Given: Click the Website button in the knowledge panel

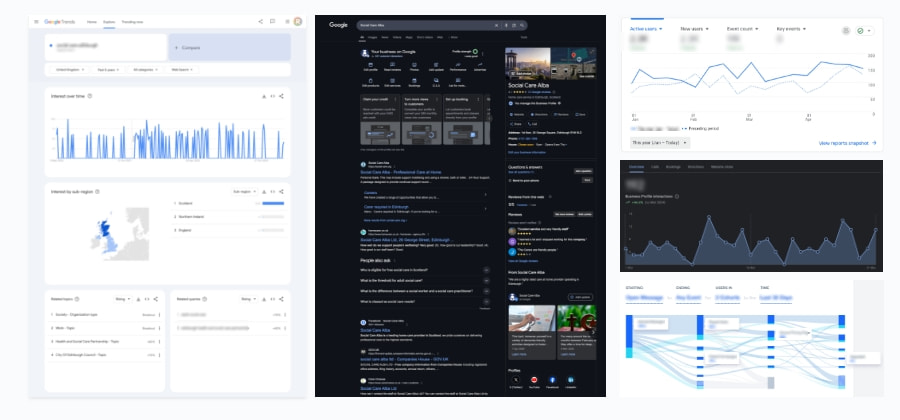Looking at the screenshot, I should pos(517,114).
